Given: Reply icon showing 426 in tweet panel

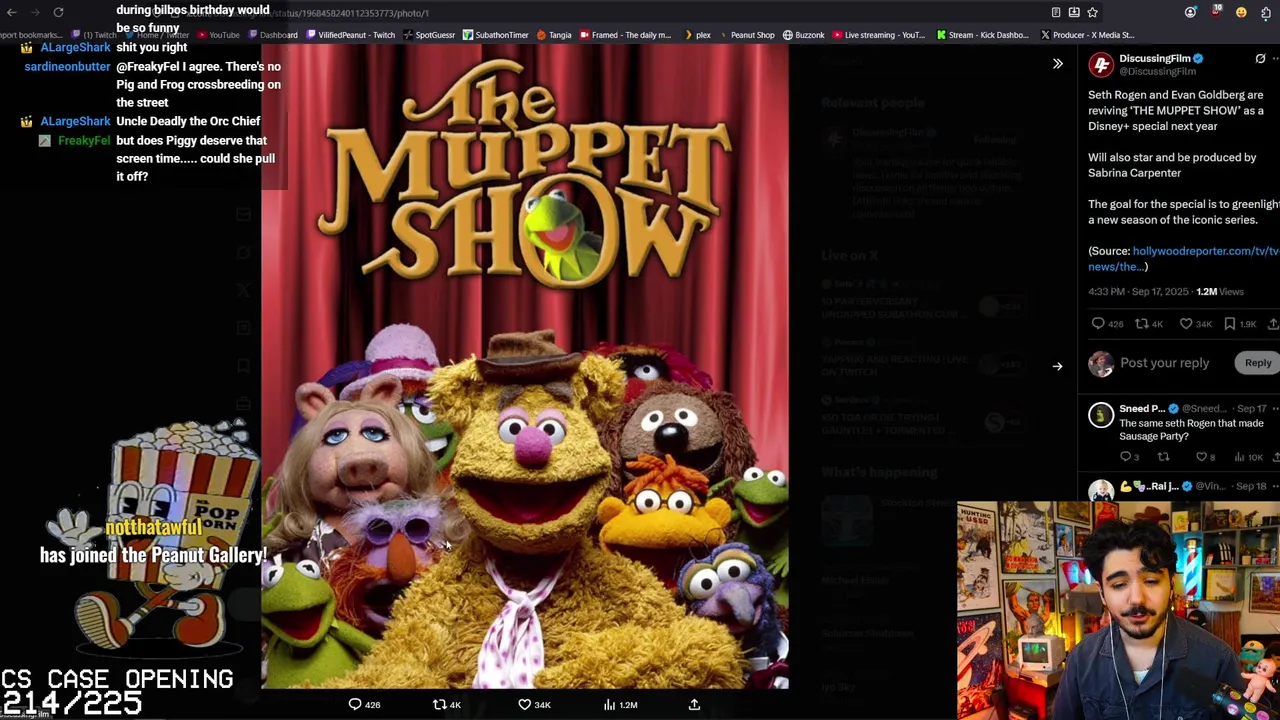Looking at the screenshot, I should point(1098,324).
